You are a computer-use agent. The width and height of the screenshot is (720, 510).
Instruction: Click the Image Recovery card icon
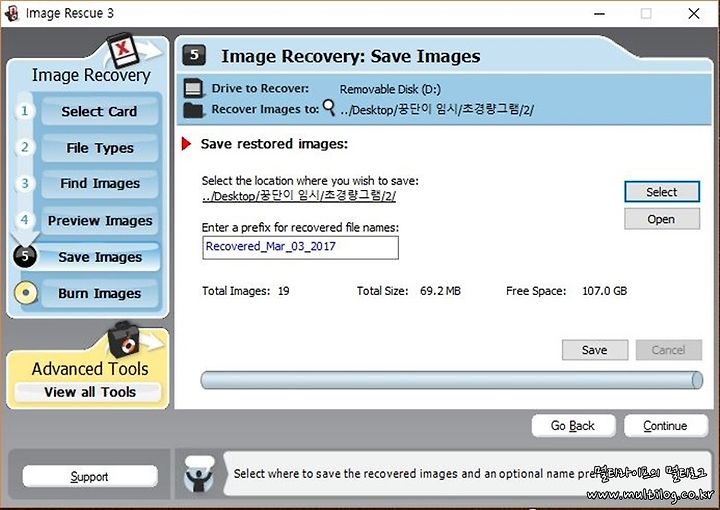click(123, 50)
